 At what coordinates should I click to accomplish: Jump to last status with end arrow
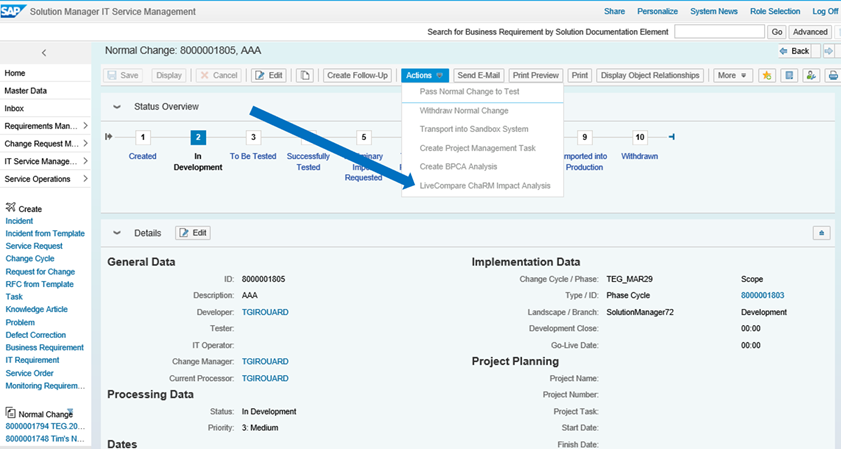coord(672,137)
